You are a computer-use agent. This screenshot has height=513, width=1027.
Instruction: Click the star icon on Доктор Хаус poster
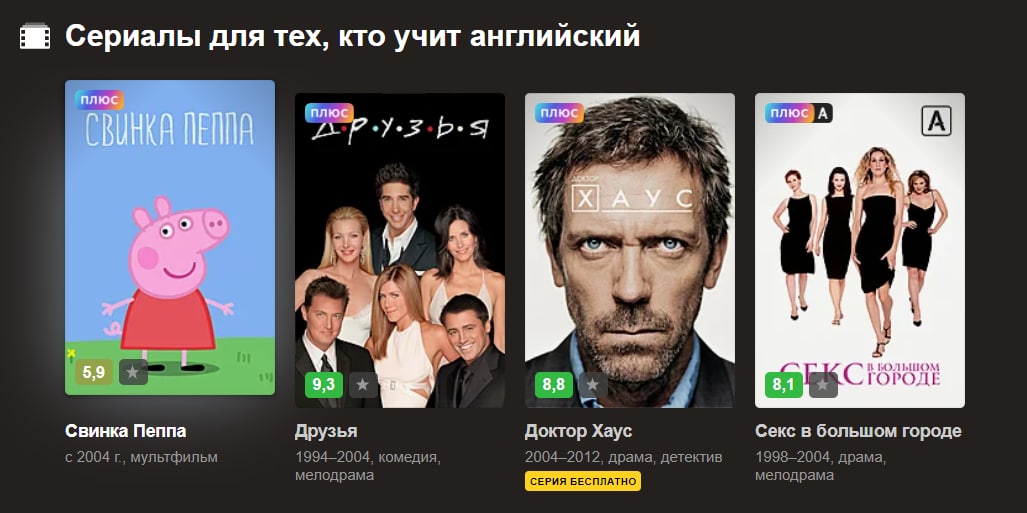[x=593, y=385]
